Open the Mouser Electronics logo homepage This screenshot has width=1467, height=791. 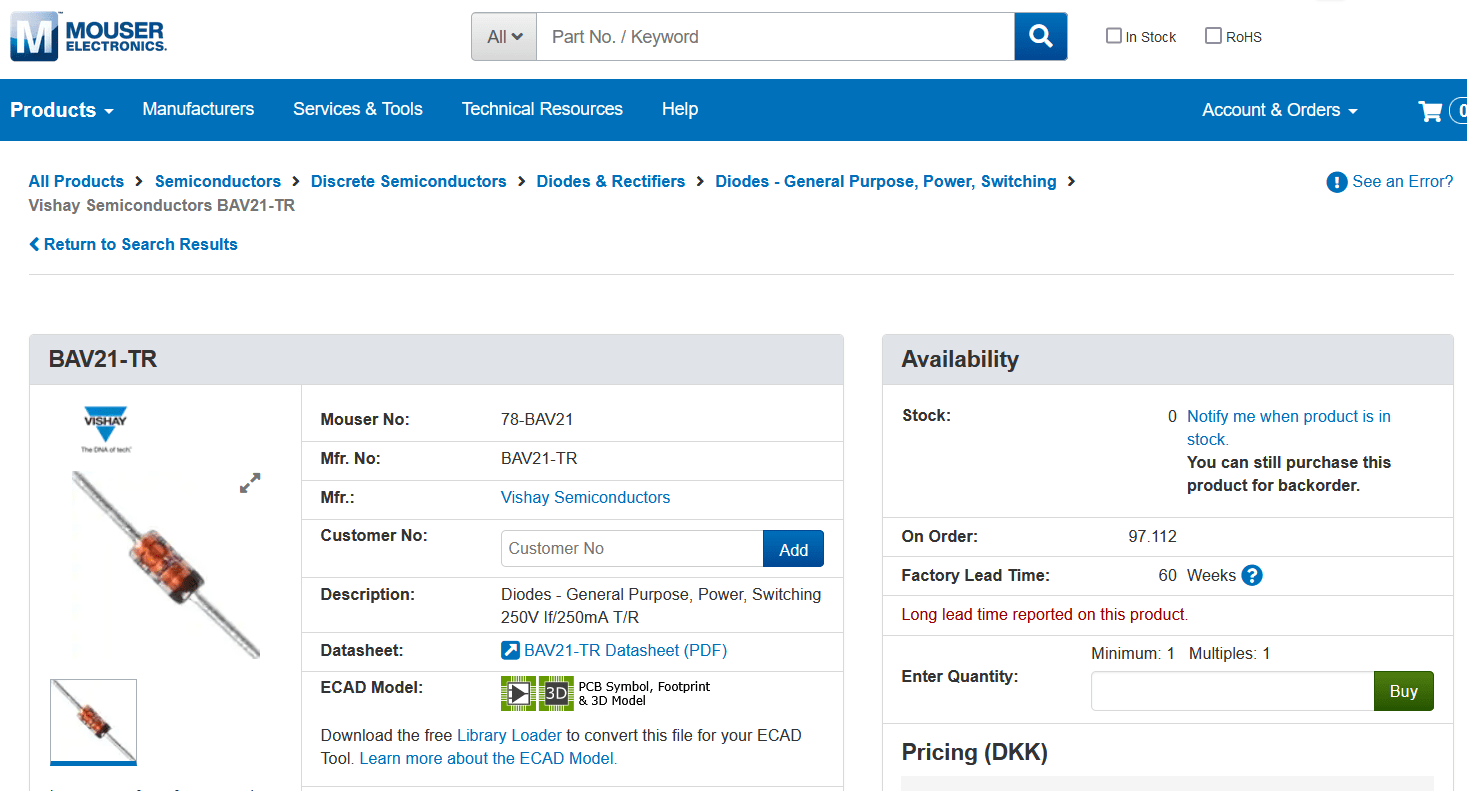(x=88, y=37)
